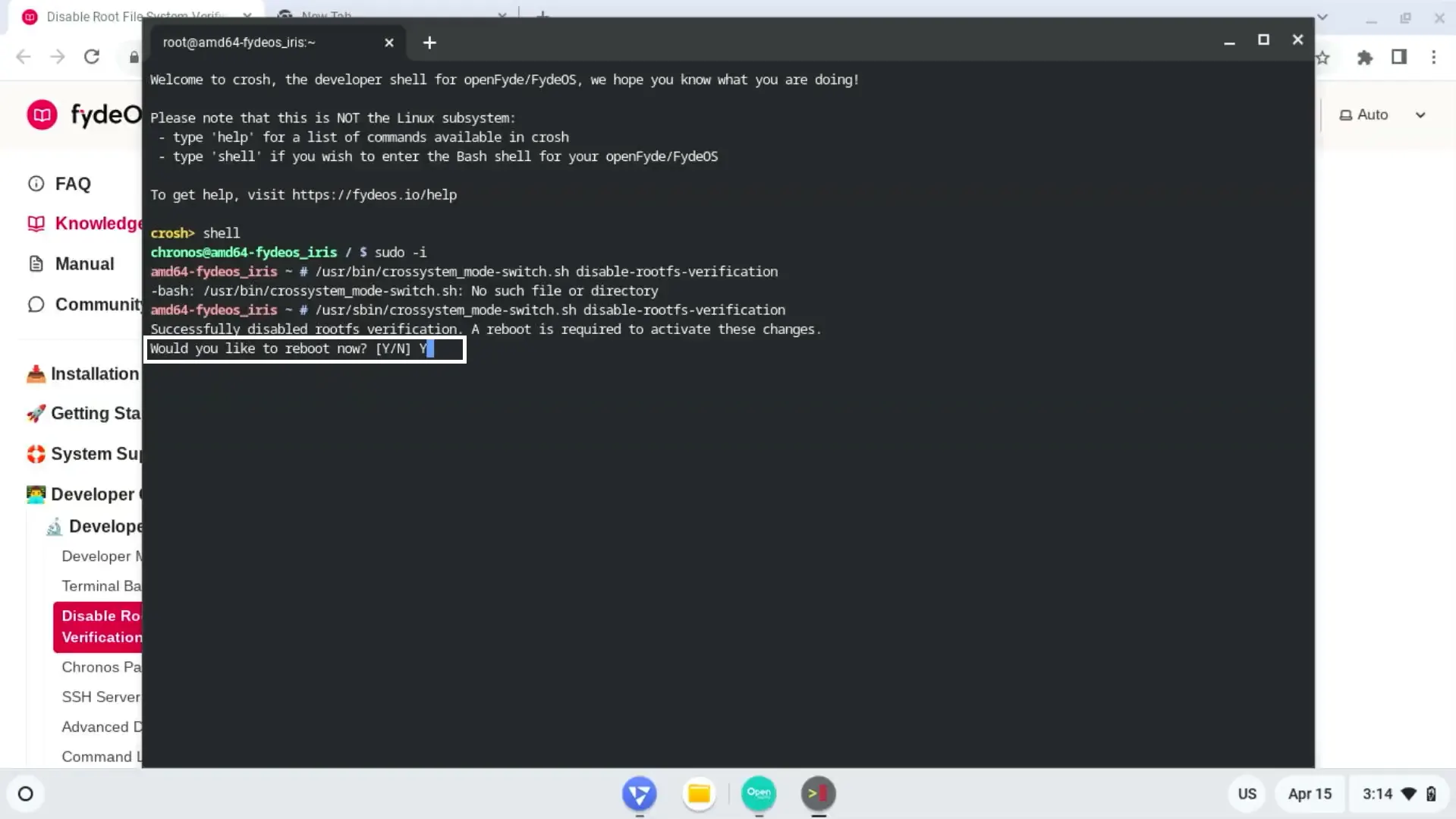Open the Community link in the sidebar
This screenshot has height=819, width=1456.
(83, 304)
